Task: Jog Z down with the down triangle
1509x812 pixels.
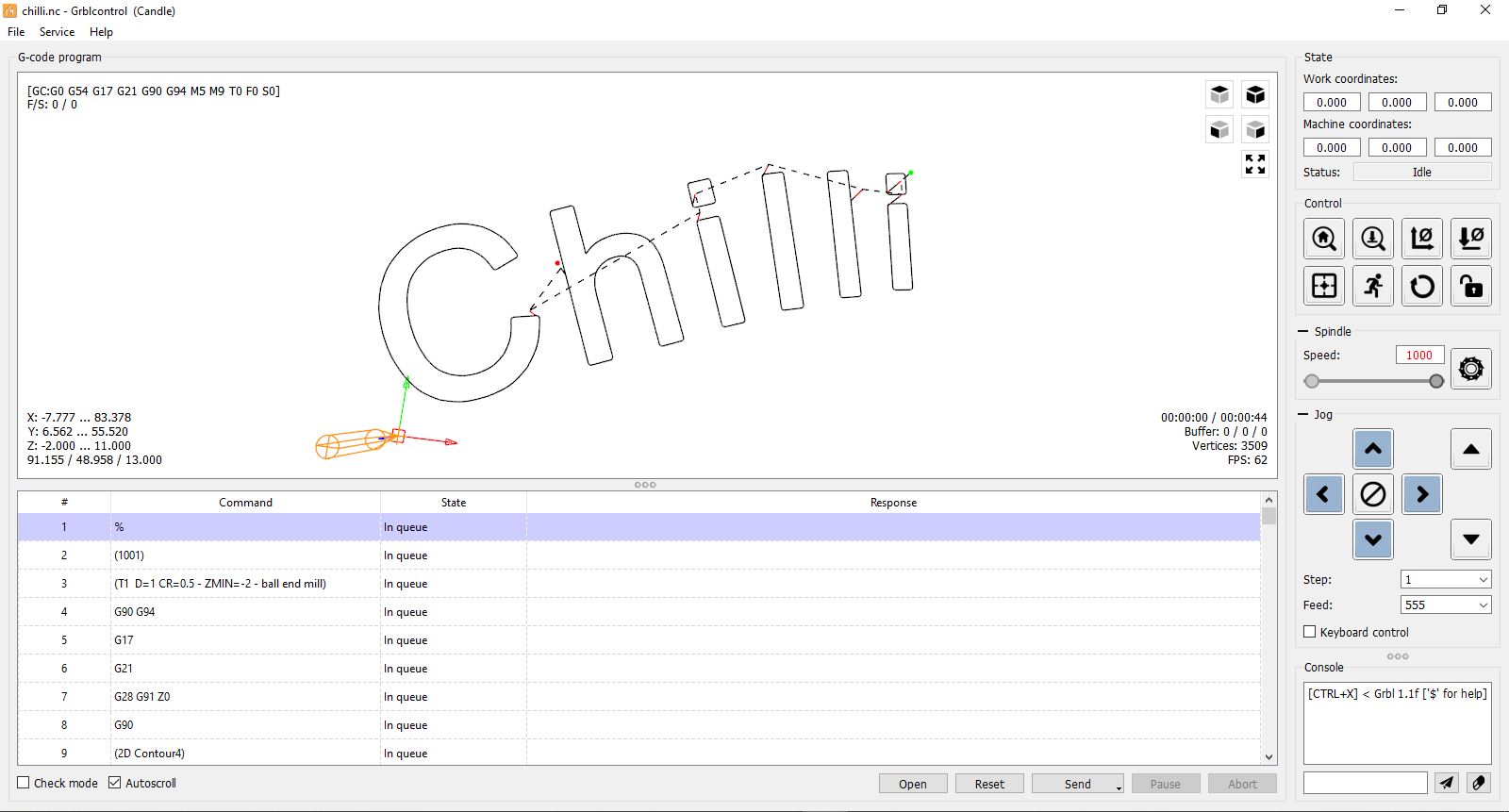Action: click(x=1471, y=539)
